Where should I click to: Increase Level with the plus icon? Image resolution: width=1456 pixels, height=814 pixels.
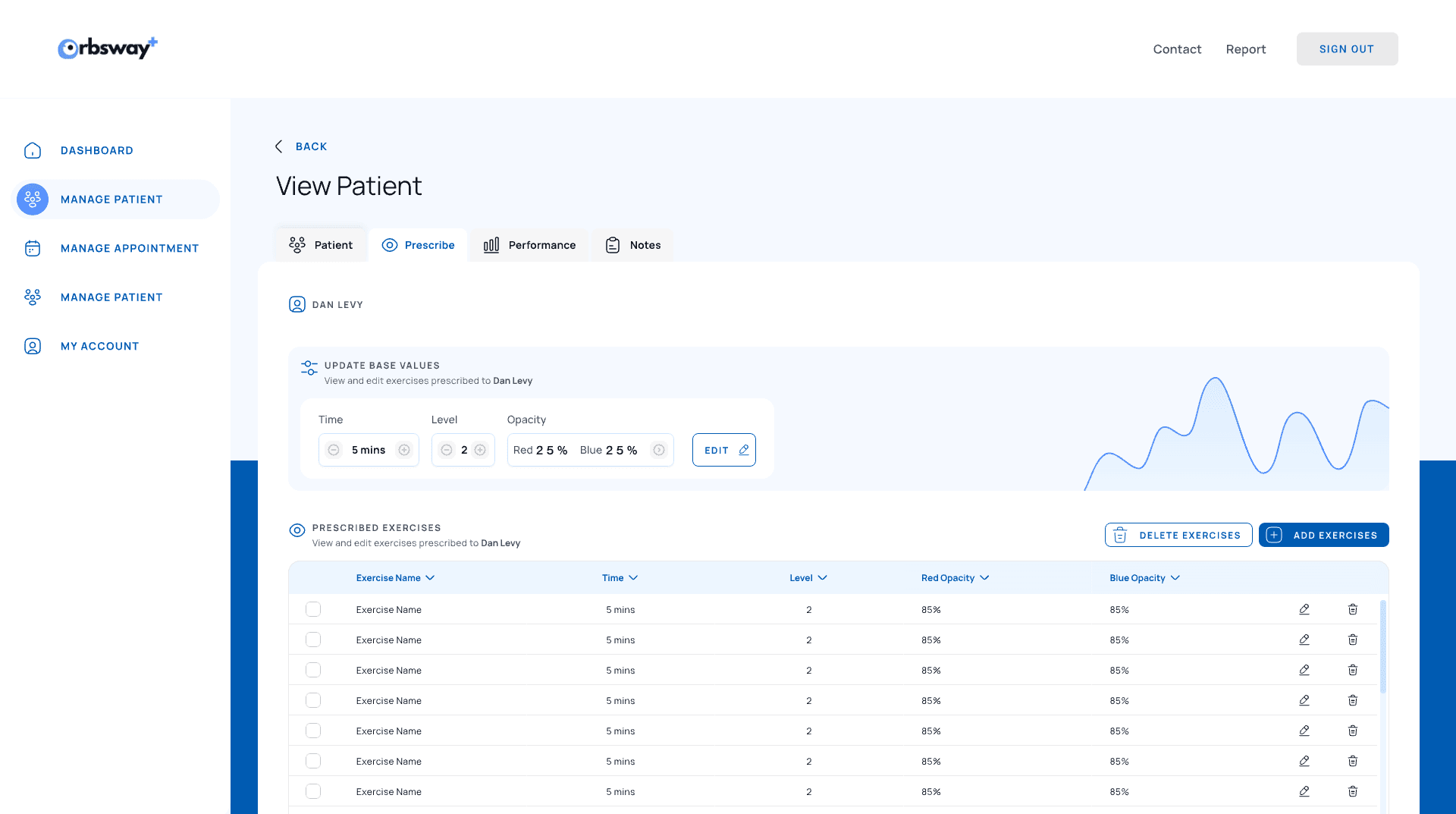480,450
